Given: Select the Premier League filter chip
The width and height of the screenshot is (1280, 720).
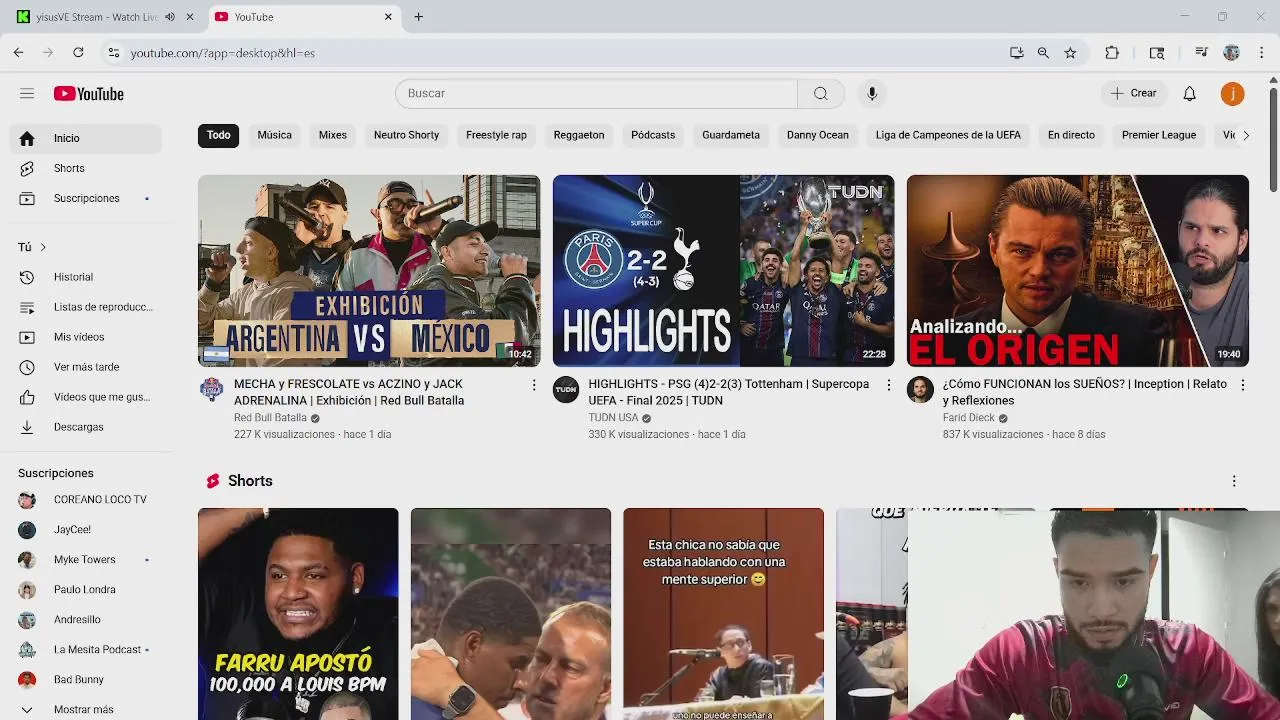Looking at the screenshot, I should pos(1159,135).
